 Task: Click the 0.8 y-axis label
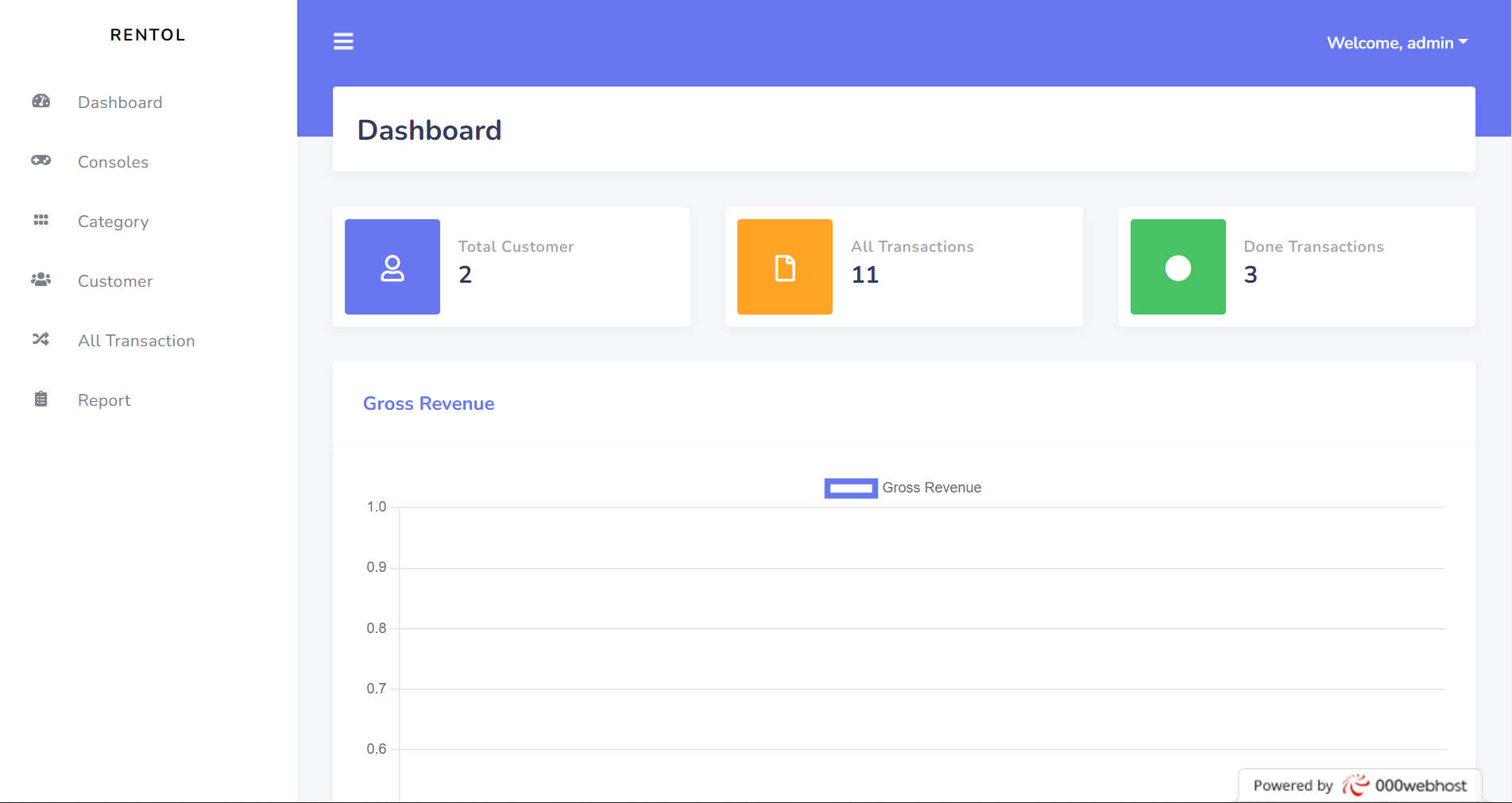[376, 628]
